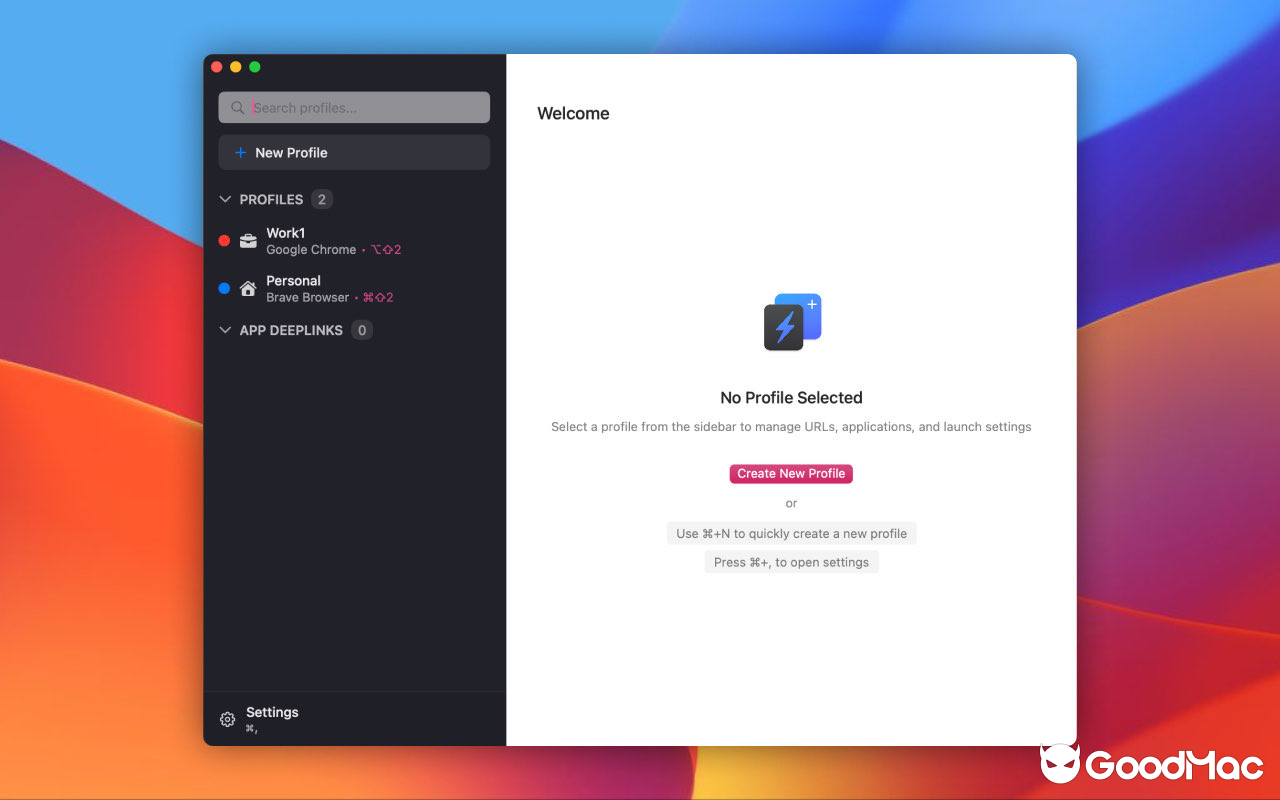1280x800 pixels.
Task: Click the ⌥⇧2 shortcut label on Work1
Action: tap(386, 249)
